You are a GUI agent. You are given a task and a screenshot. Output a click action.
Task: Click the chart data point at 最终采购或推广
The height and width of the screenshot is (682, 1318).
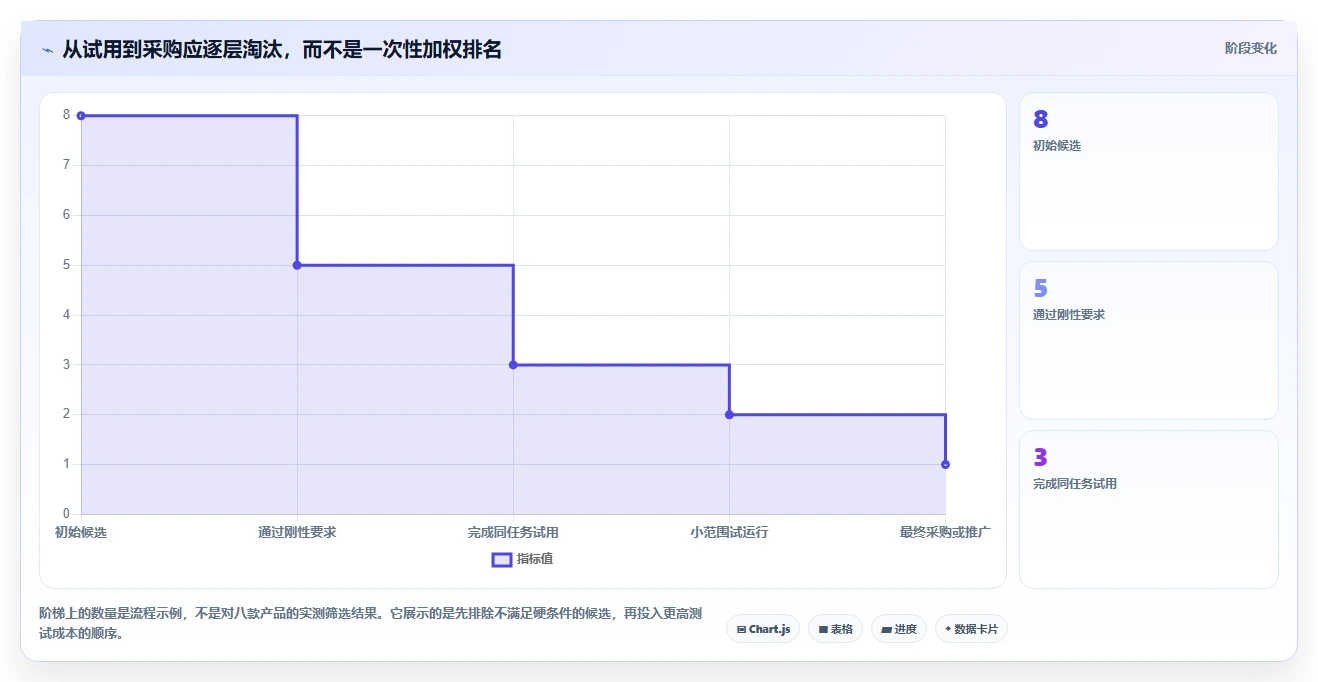point(945,464)
